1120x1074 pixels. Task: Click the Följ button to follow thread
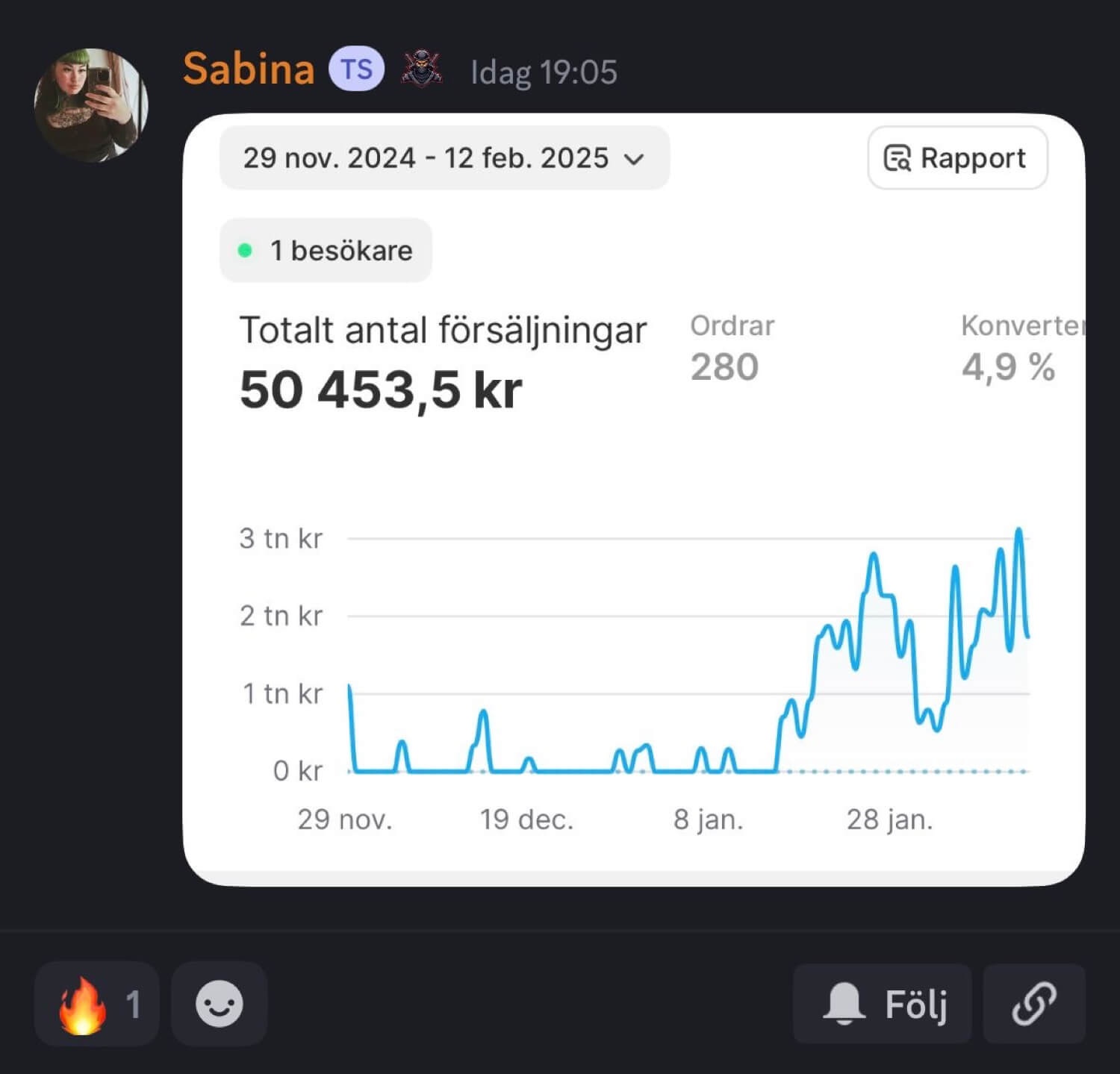[883, 1004]
